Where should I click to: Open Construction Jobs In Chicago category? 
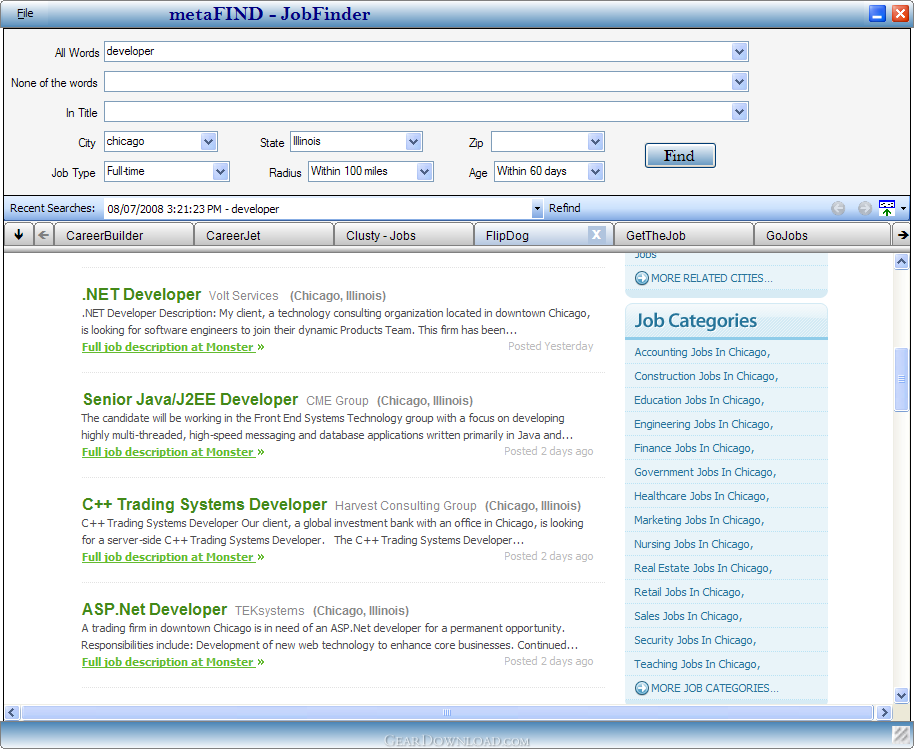pyautogui.click(x=706, y=376)
